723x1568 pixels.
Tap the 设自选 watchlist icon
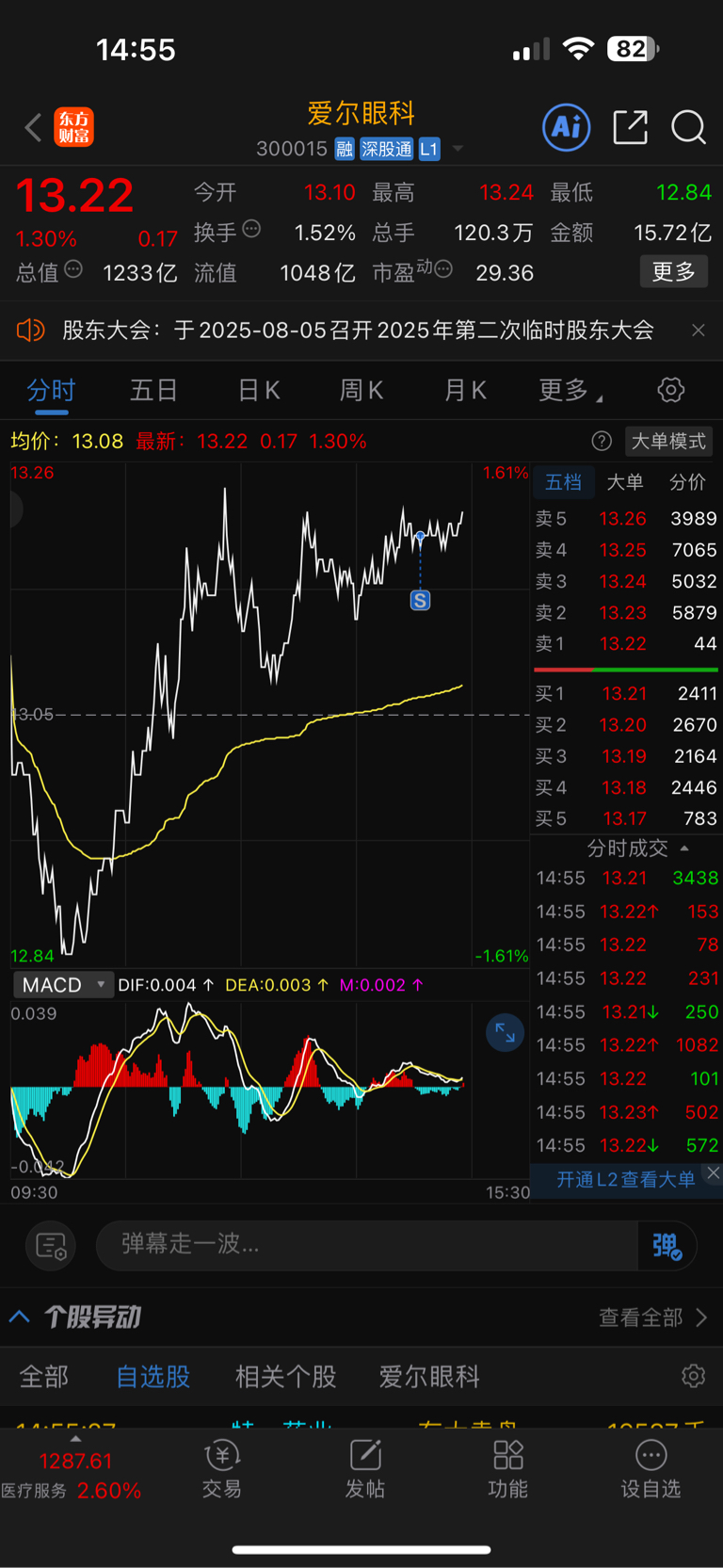[x=651, y=1469]
